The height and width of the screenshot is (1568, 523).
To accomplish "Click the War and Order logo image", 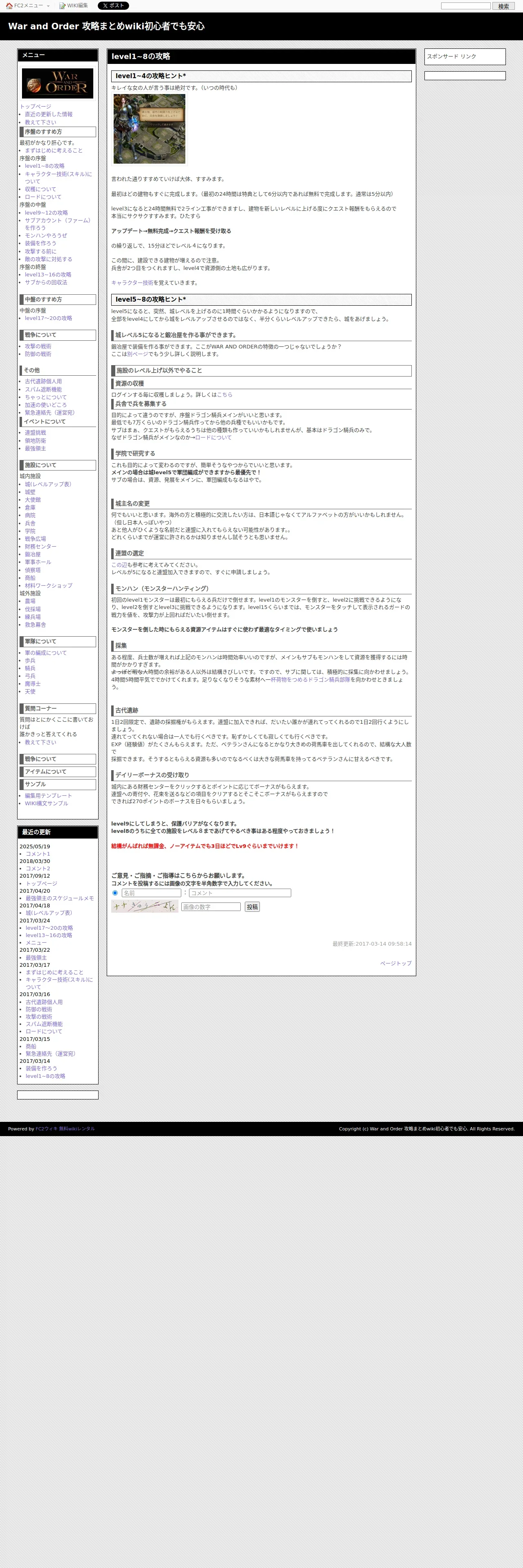I will (x=57, y=83).
